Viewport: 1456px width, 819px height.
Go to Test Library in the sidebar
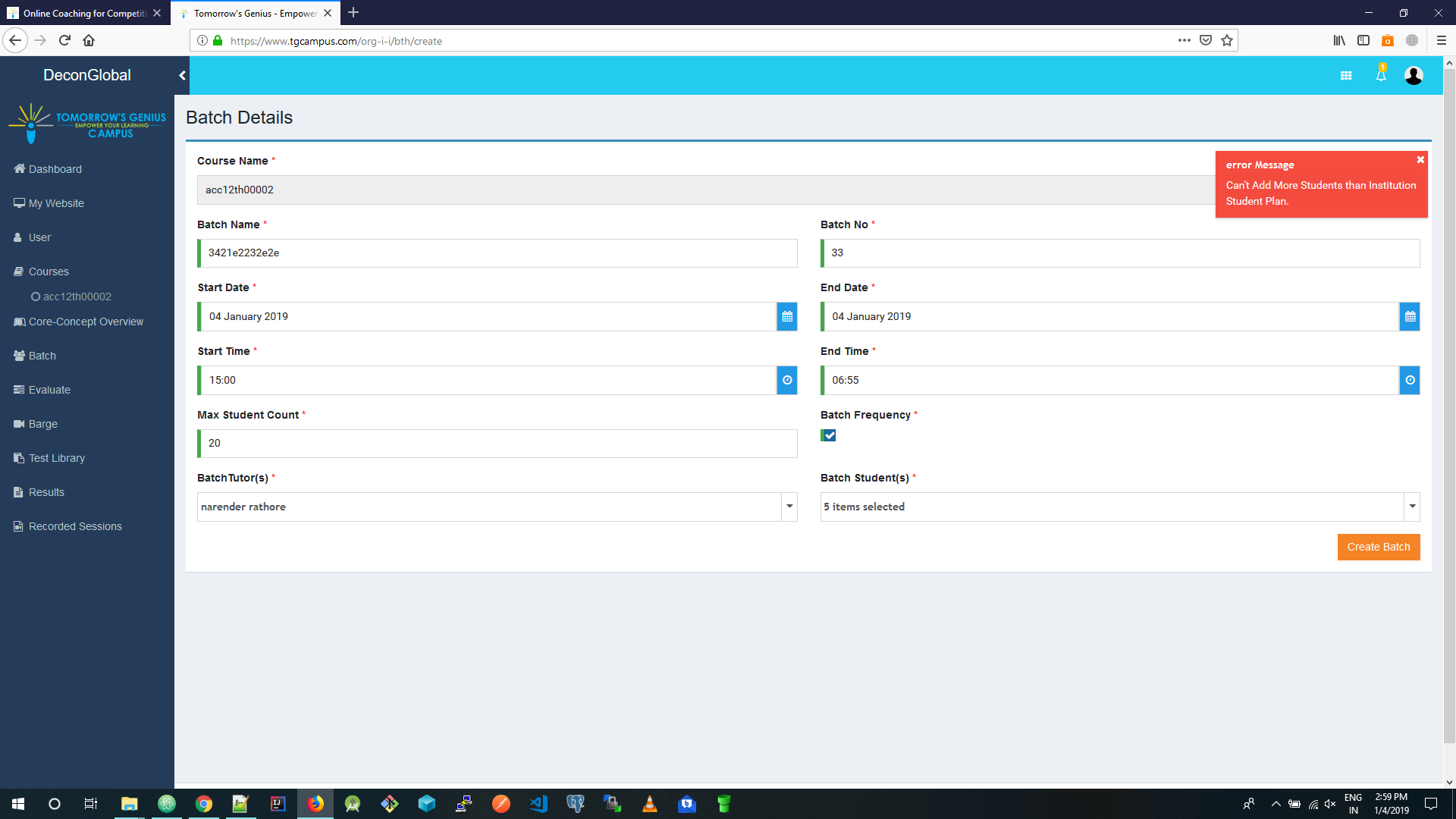56,458
